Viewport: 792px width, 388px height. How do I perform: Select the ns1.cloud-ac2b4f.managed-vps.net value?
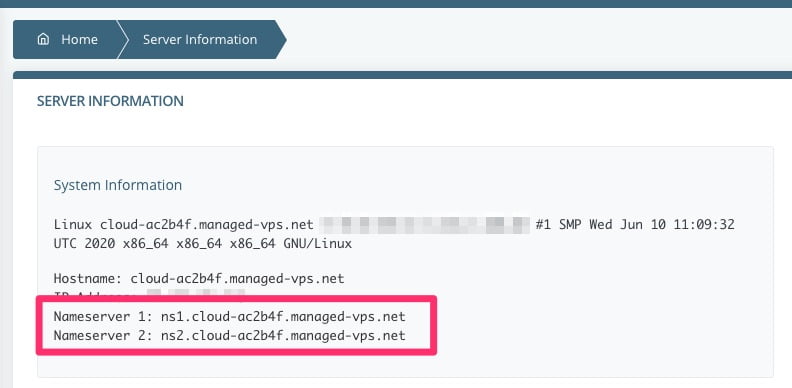tap(283, 317)
